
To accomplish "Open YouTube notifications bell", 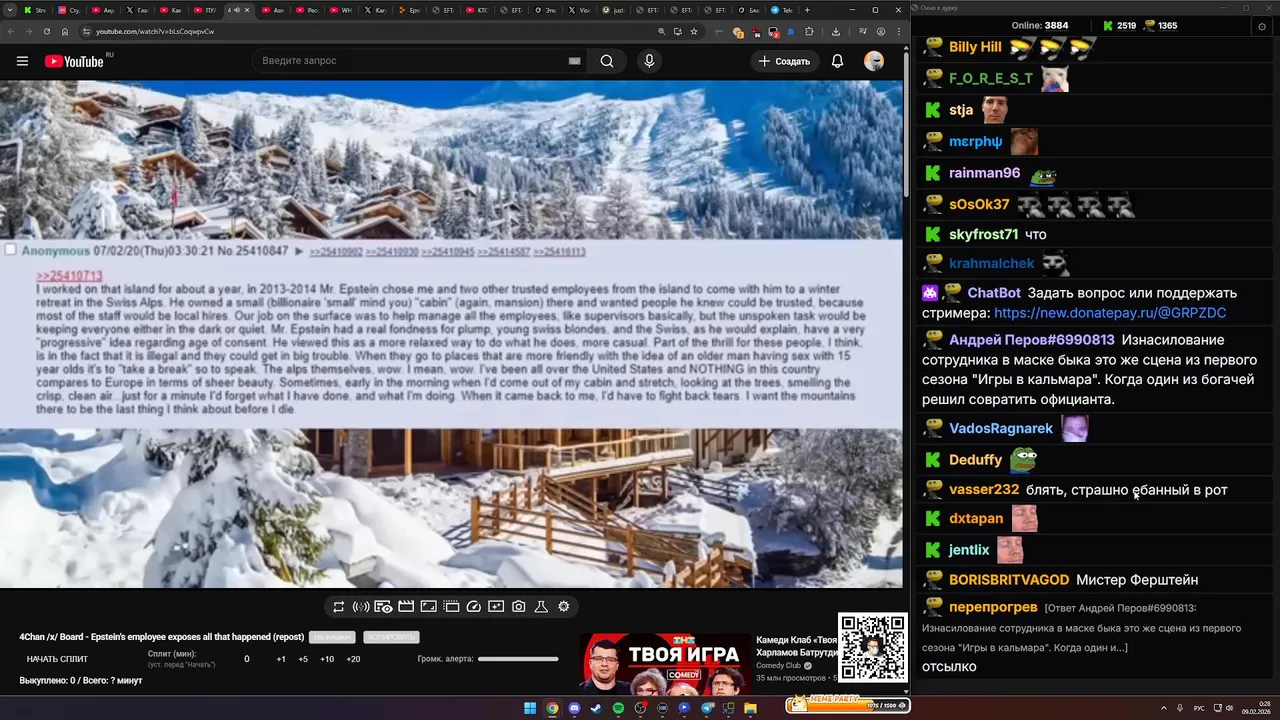I will (838, 61).
